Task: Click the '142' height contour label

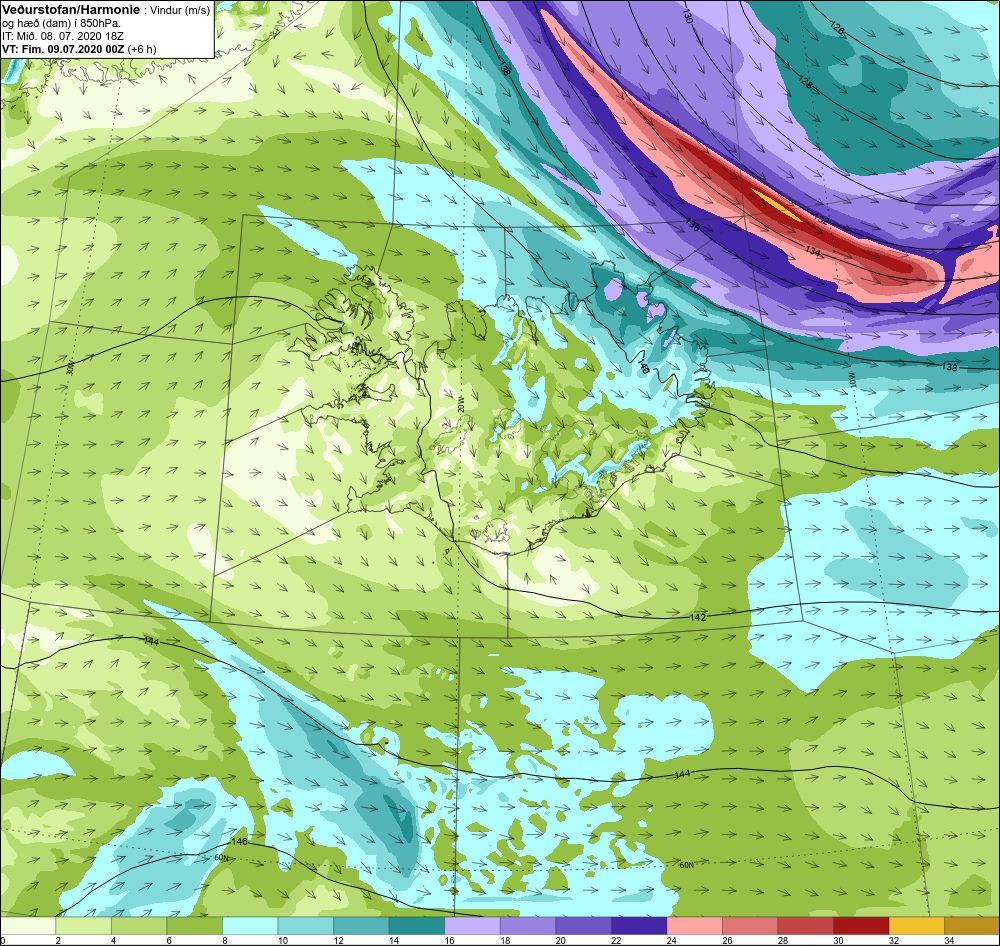Action: [x=698, y=617]
